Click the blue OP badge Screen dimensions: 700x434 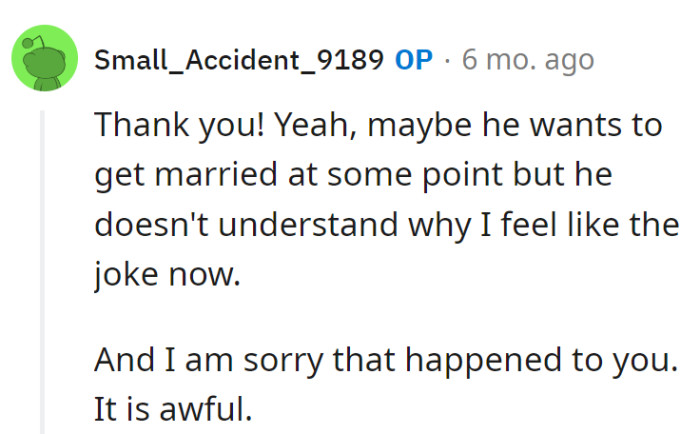coord(414,60)
